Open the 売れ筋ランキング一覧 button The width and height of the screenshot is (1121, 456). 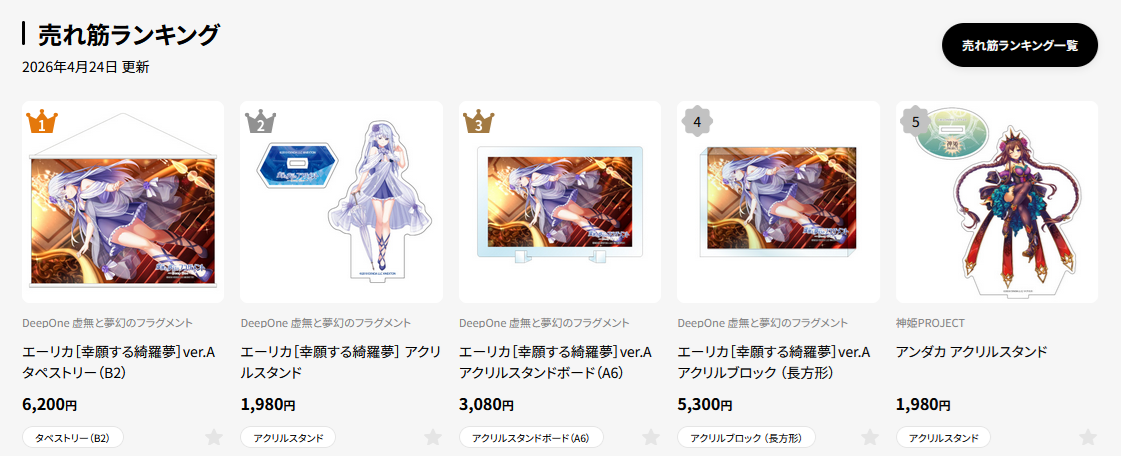point(1019,45)
